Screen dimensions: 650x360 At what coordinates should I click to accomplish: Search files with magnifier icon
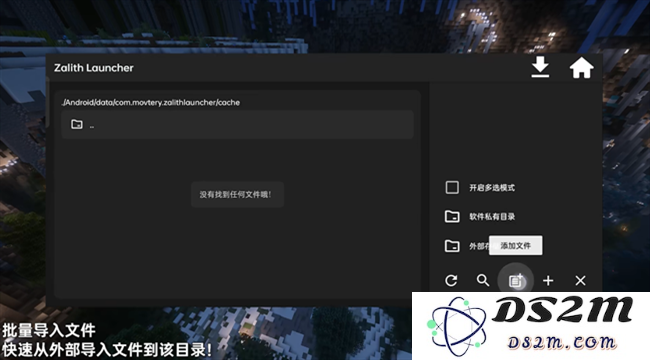pyautogui.click(x=483, y=280)
